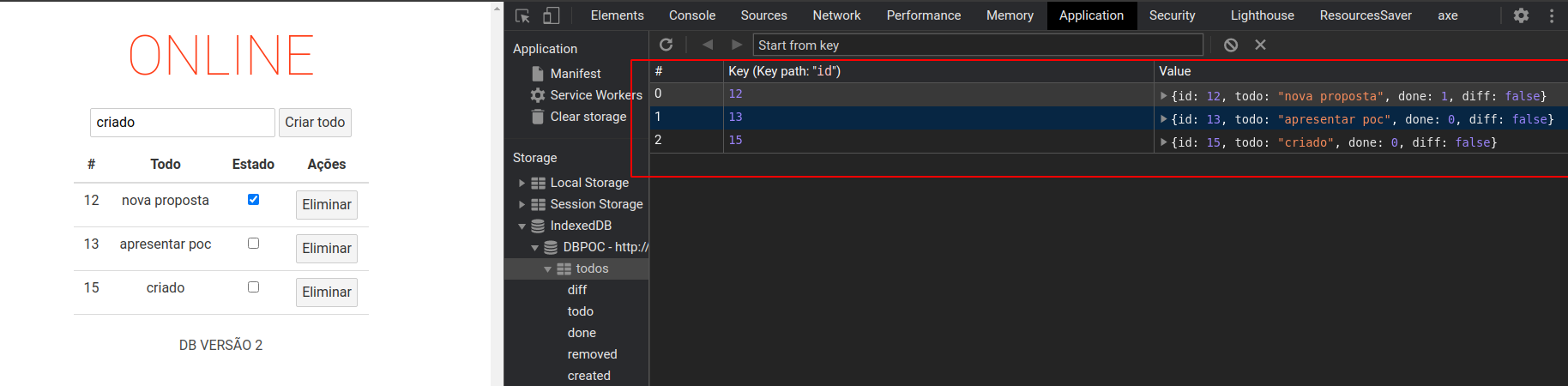Refresh the IndexedDB data view
Screen dimensions: 1568x386
tap(666, 45)
